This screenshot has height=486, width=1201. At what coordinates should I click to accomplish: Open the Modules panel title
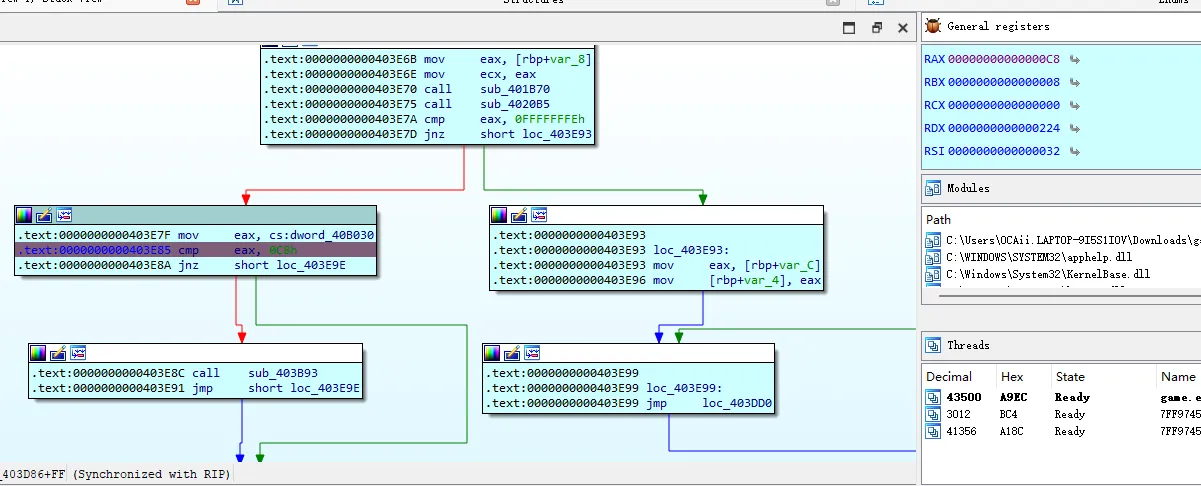tap(968, 188)
